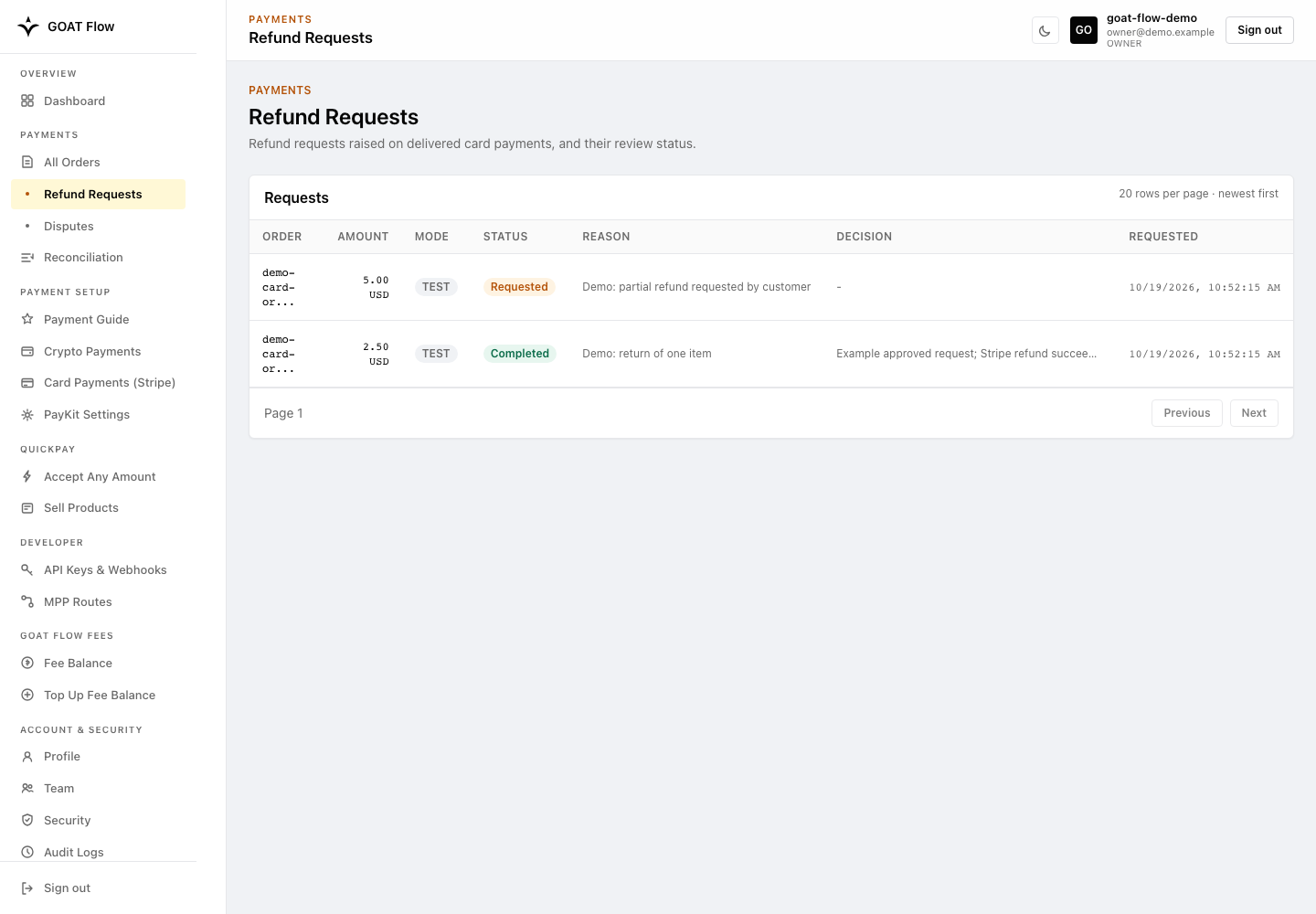Click the Sign out button in the header

(x=1259, y=30)
